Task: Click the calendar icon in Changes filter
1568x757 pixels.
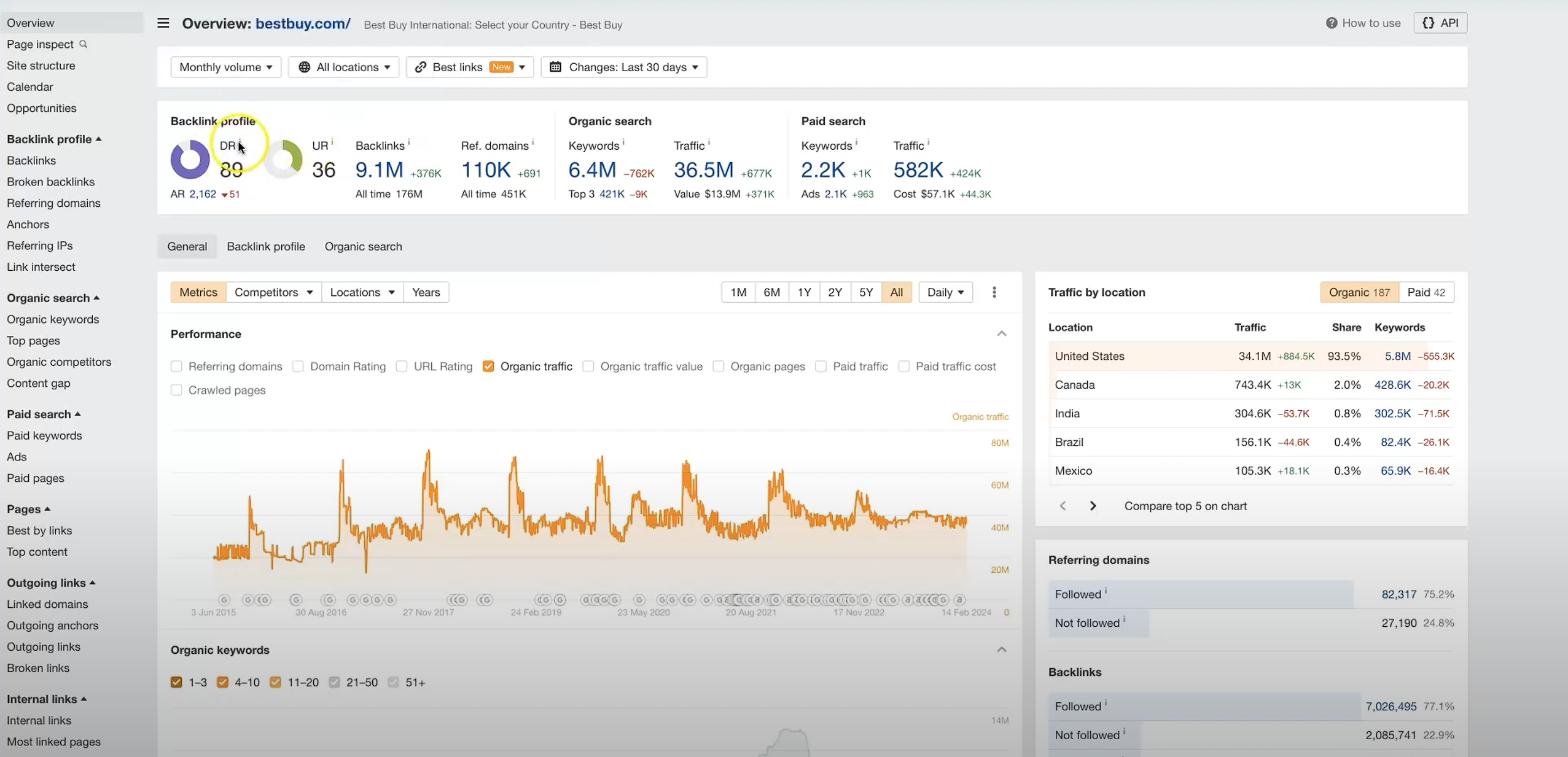Action: point(556,67)
